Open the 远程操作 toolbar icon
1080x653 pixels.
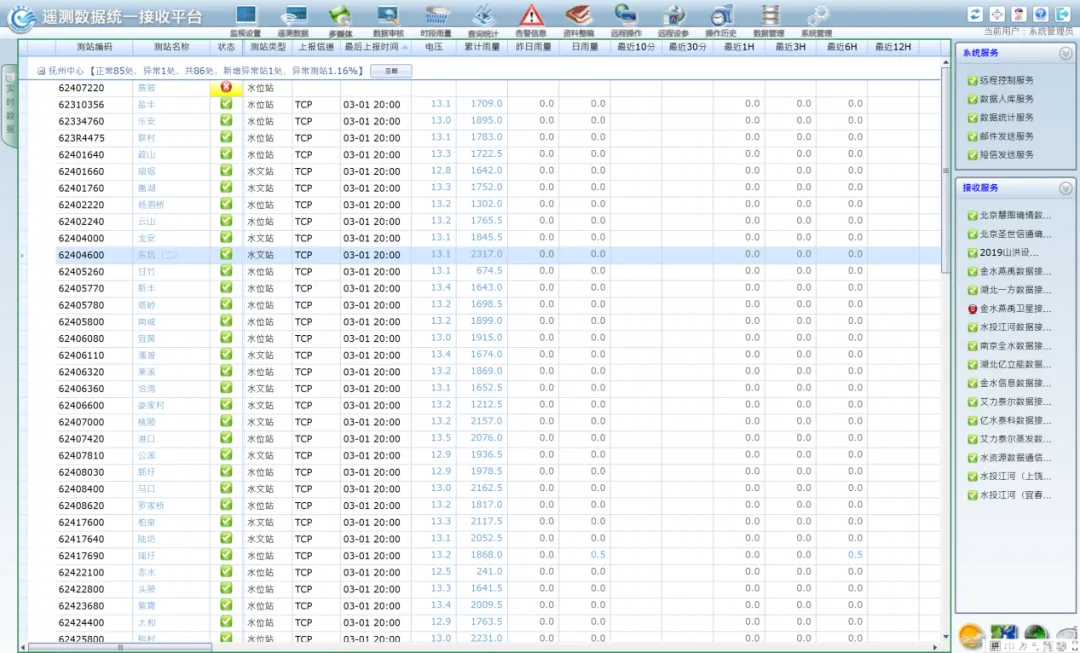626,15
